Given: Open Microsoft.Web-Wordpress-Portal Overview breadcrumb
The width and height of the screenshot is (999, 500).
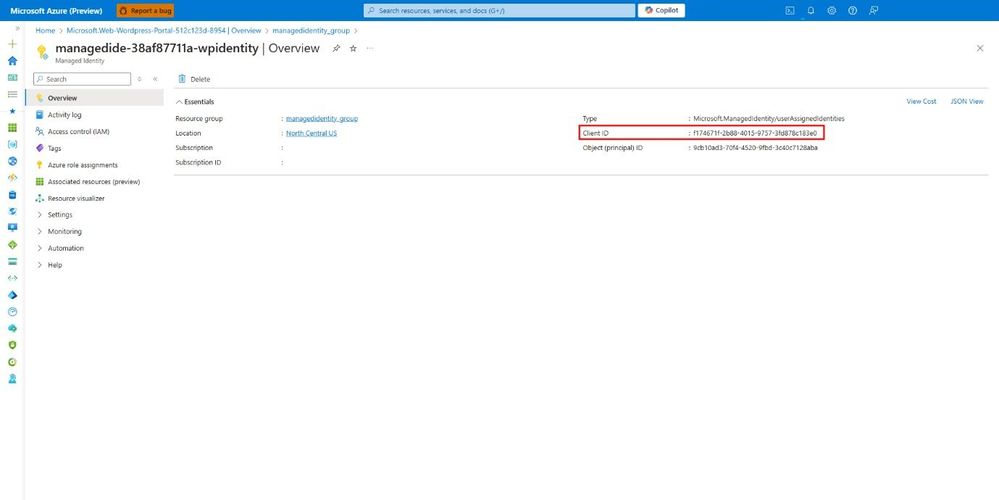Looking at the screenshot, I should point(164,31).
